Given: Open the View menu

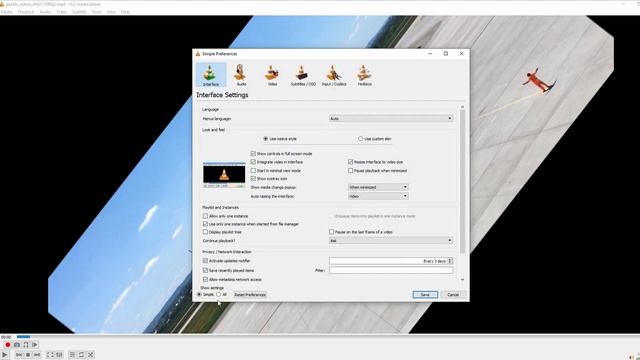Looking at the screenshot, I should pyautogui.click(x=111, y=12).
